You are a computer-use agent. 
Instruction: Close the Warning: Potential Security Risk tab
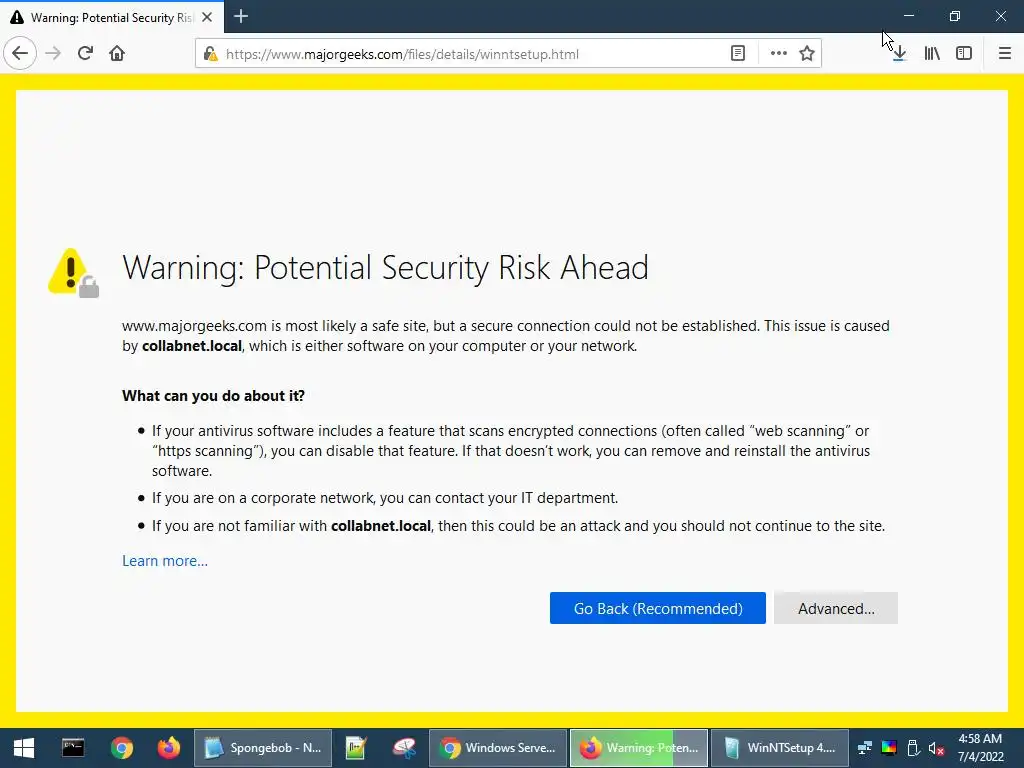coord(207,17)
